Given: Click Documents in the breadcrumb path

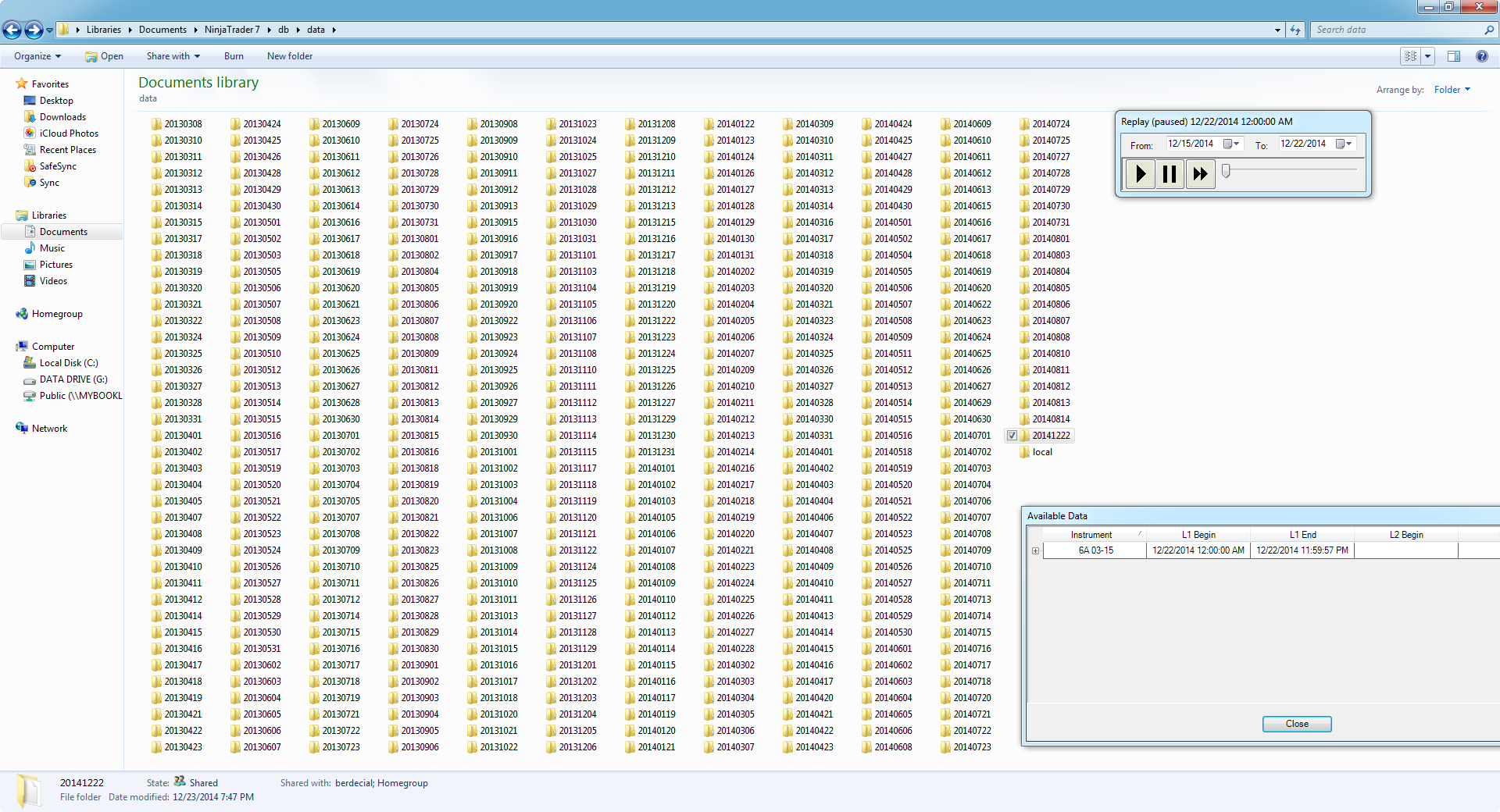Looking at the screenshot, I should (x=162, y=30).
